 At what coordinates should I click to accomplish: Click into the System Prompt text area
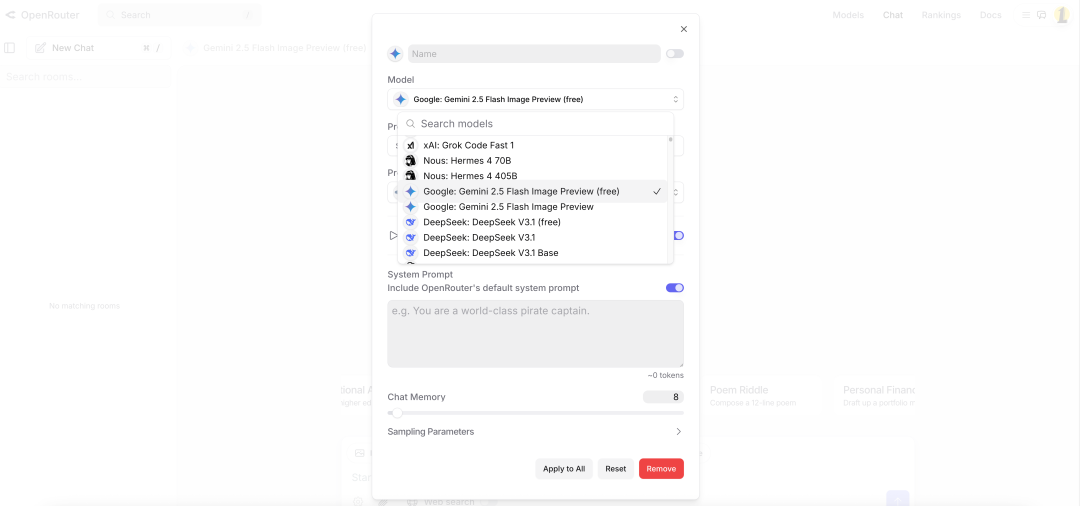tap(535, 334)
